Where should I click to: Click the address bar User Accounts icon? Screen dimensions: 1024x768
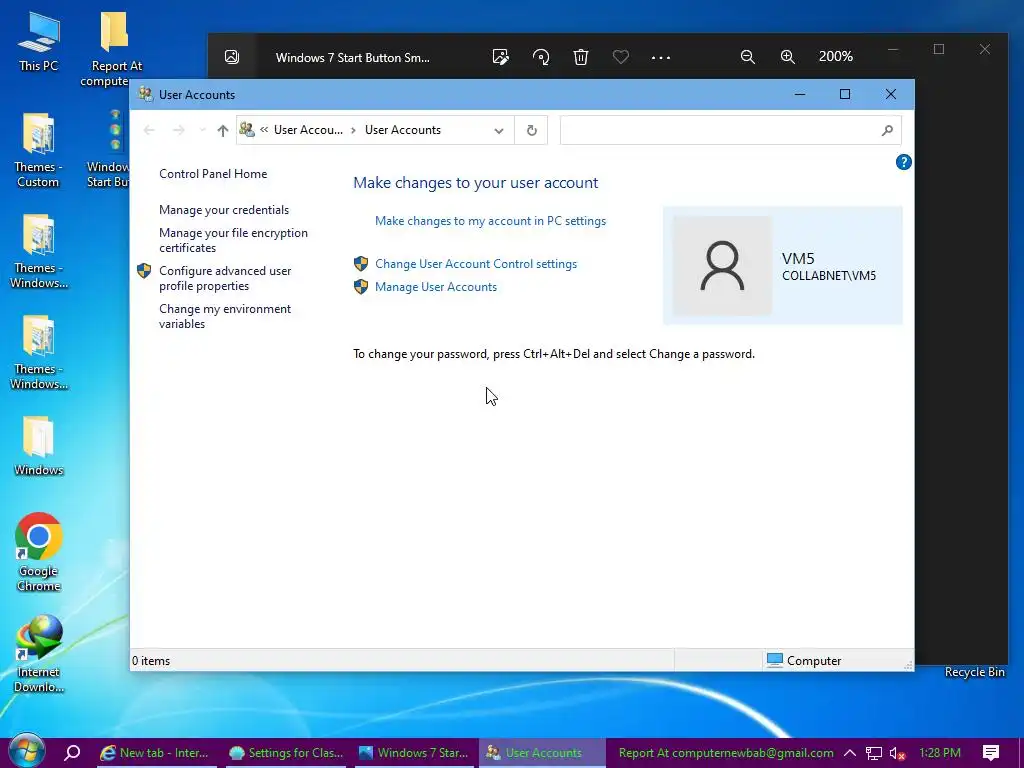click(x=247, y=129)
